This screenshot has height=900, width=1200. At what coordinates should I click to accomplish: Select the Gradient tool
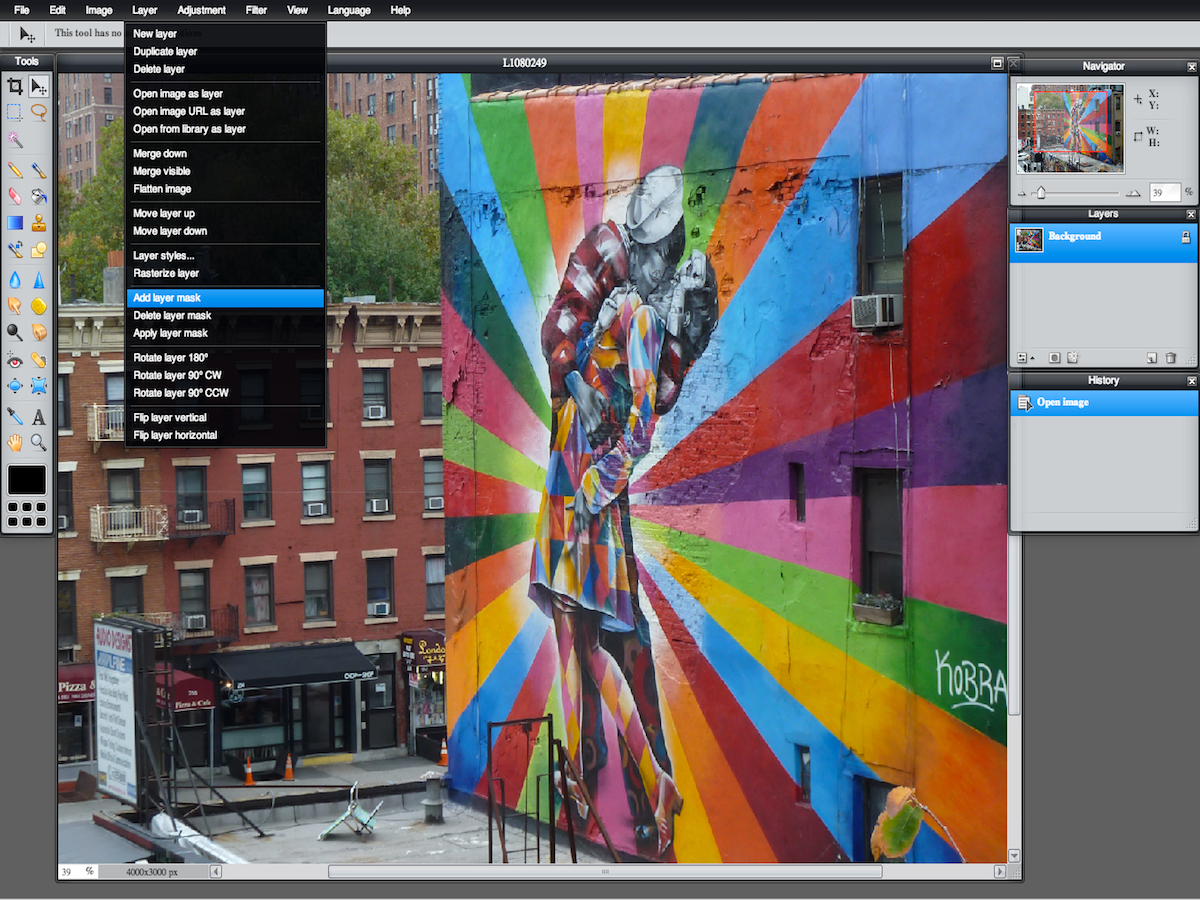pos(15,222)
